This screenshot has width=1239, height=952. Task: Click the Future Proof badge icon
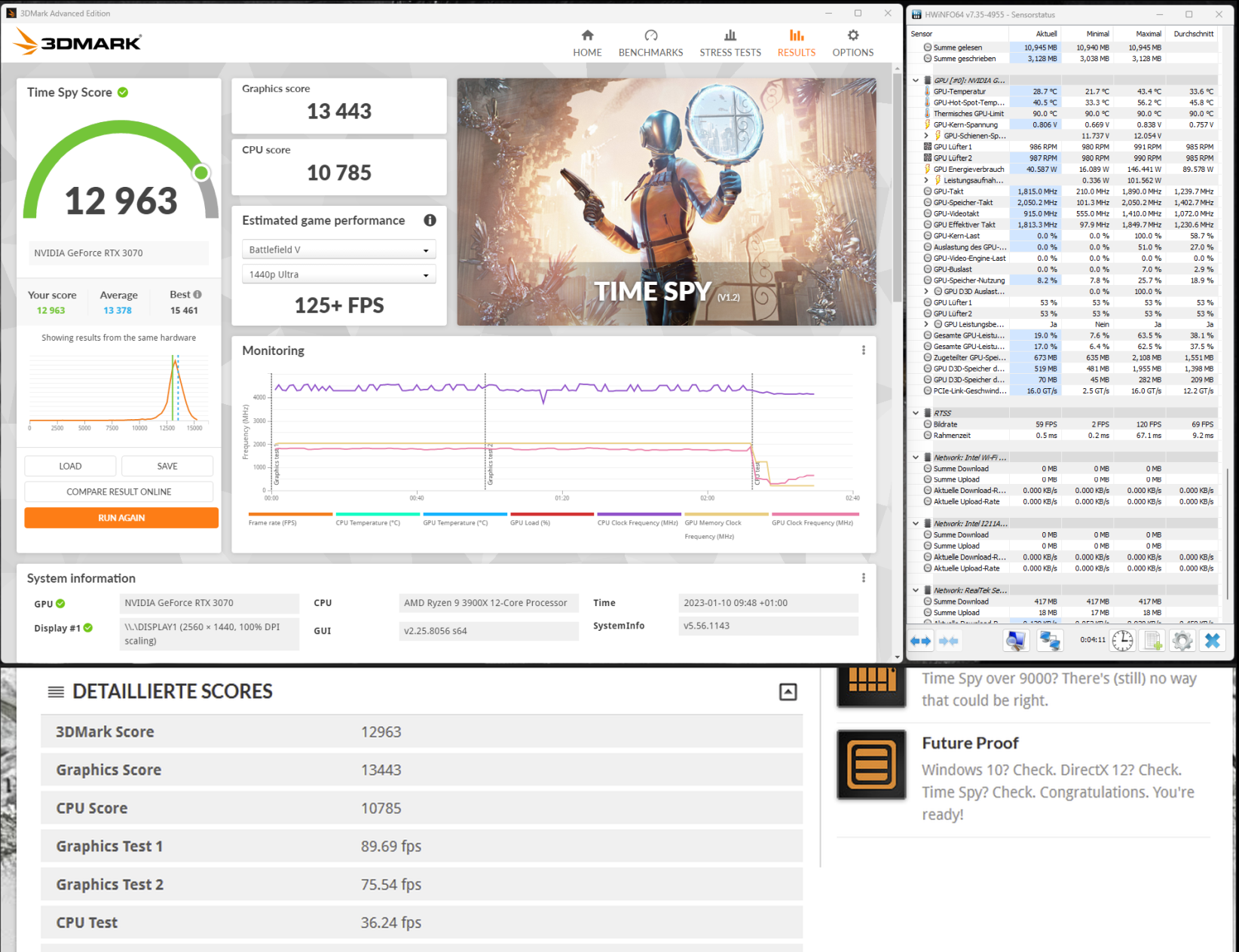pyautogui.click(x=871, y=764)
